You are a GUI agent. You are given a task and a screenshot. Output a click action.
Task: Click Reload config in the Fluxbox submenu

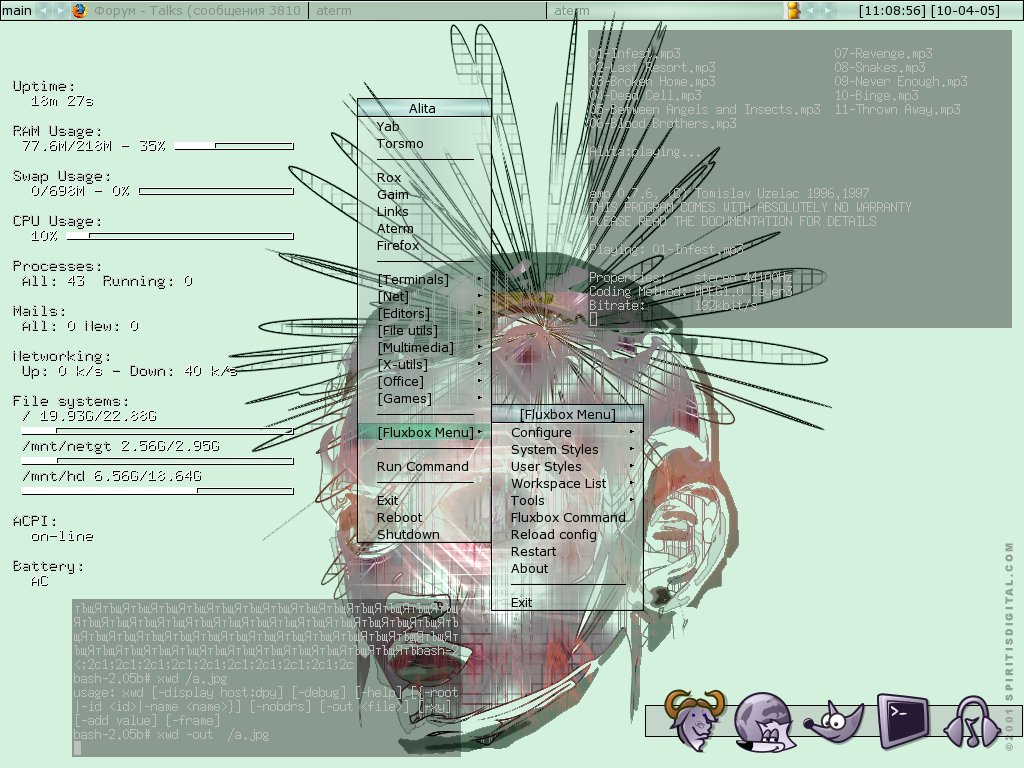(x=568, y=534)
